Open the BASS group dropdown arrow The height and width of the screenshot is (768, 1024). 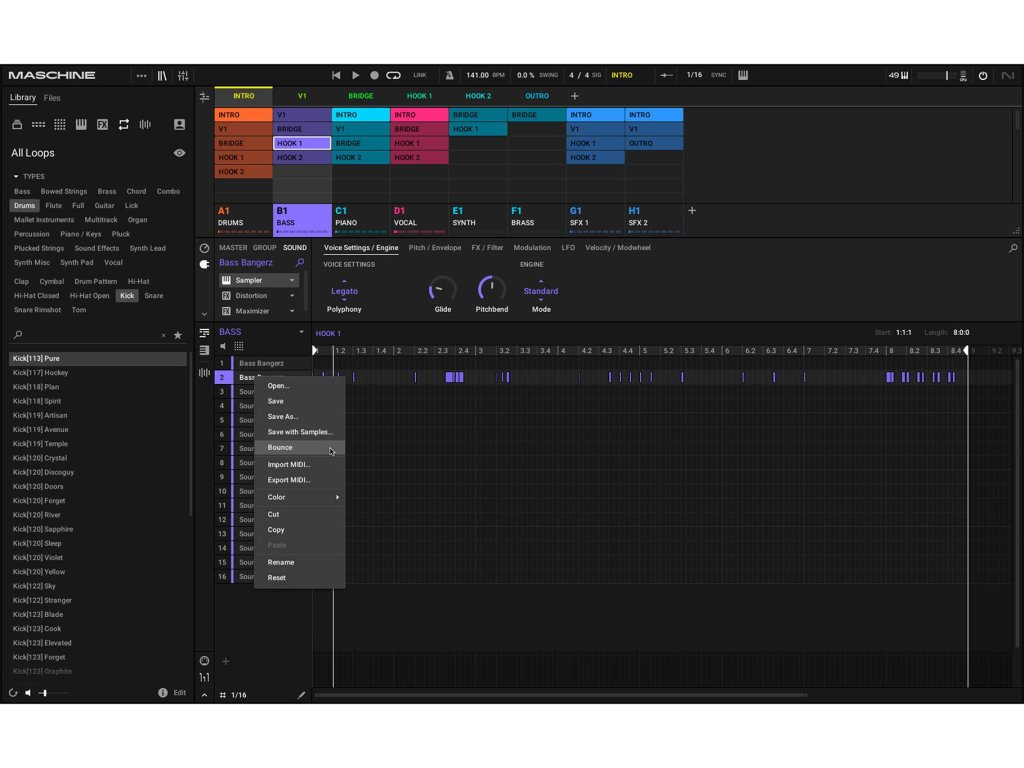(301, 332)
